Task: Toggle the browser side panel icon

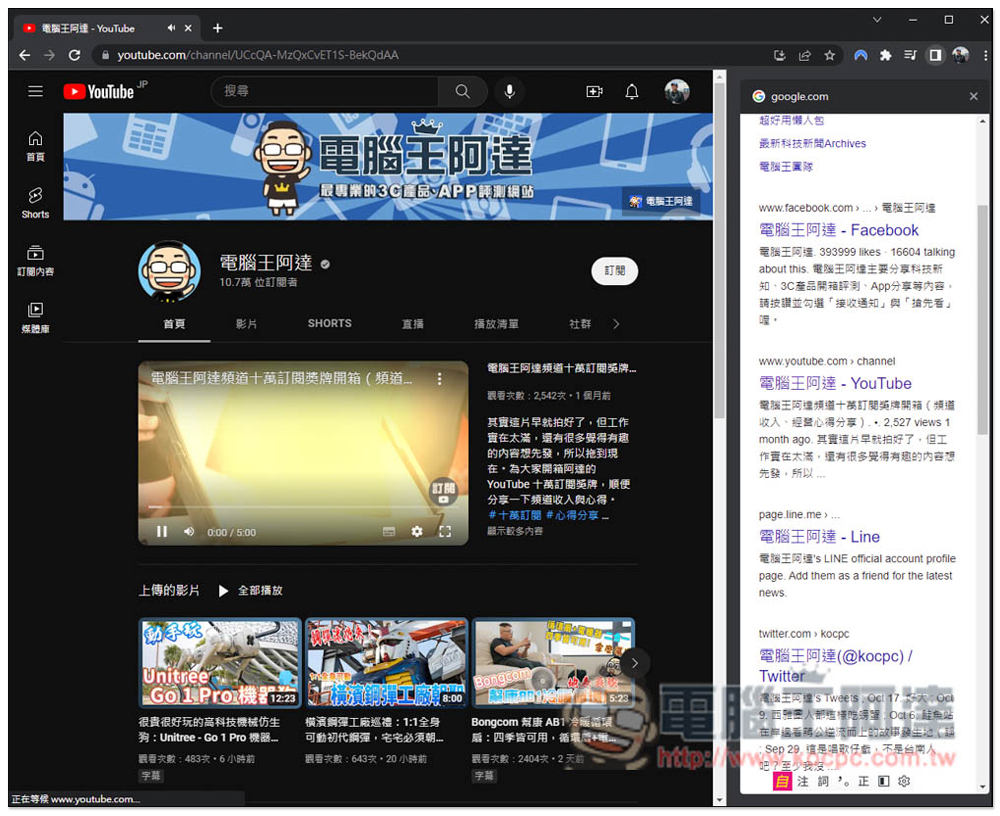Action: 935,56
